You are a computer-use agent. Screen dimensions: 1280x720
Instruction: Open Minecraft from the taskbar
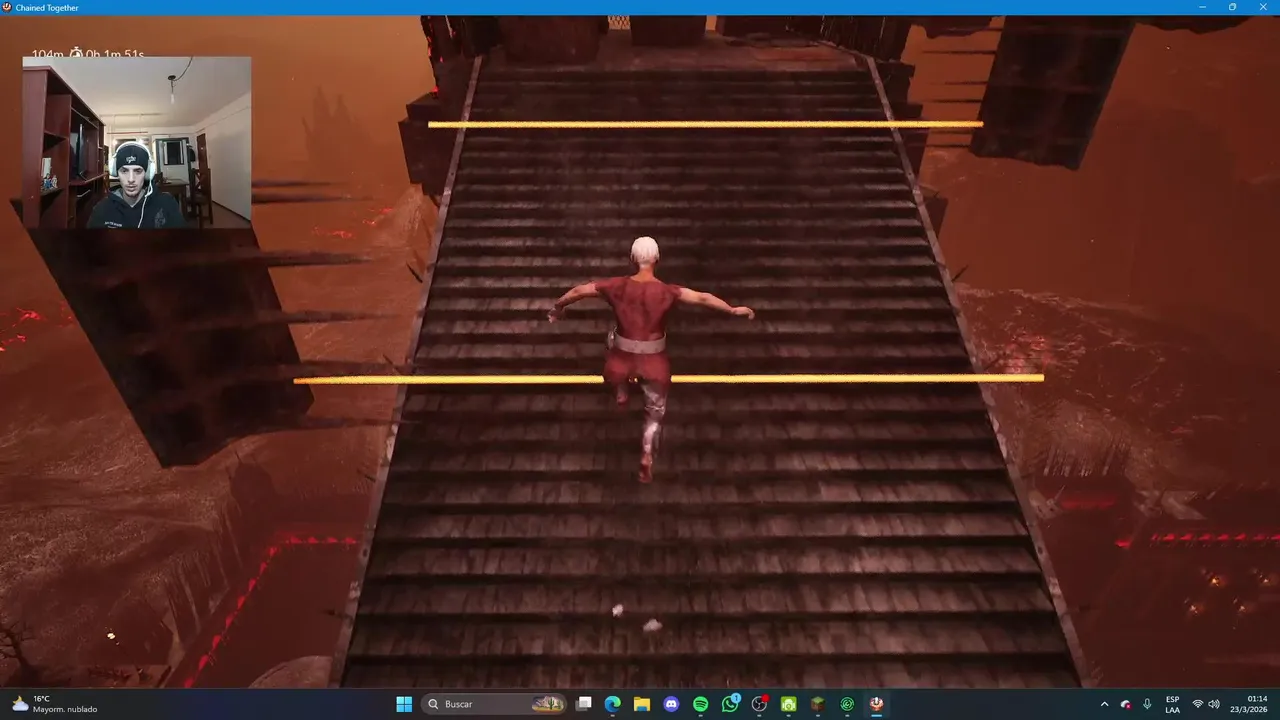817,704
